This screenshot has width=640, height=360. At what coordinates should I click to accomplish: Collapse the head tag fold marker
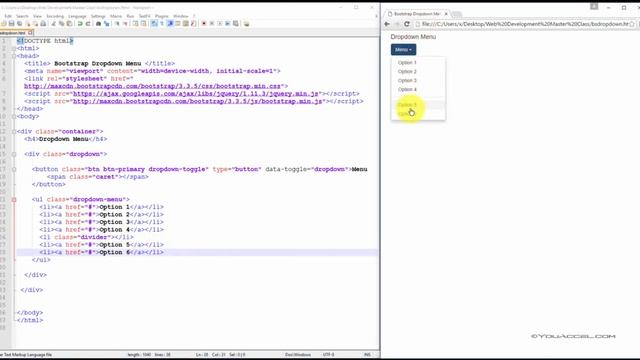point(14,56)
